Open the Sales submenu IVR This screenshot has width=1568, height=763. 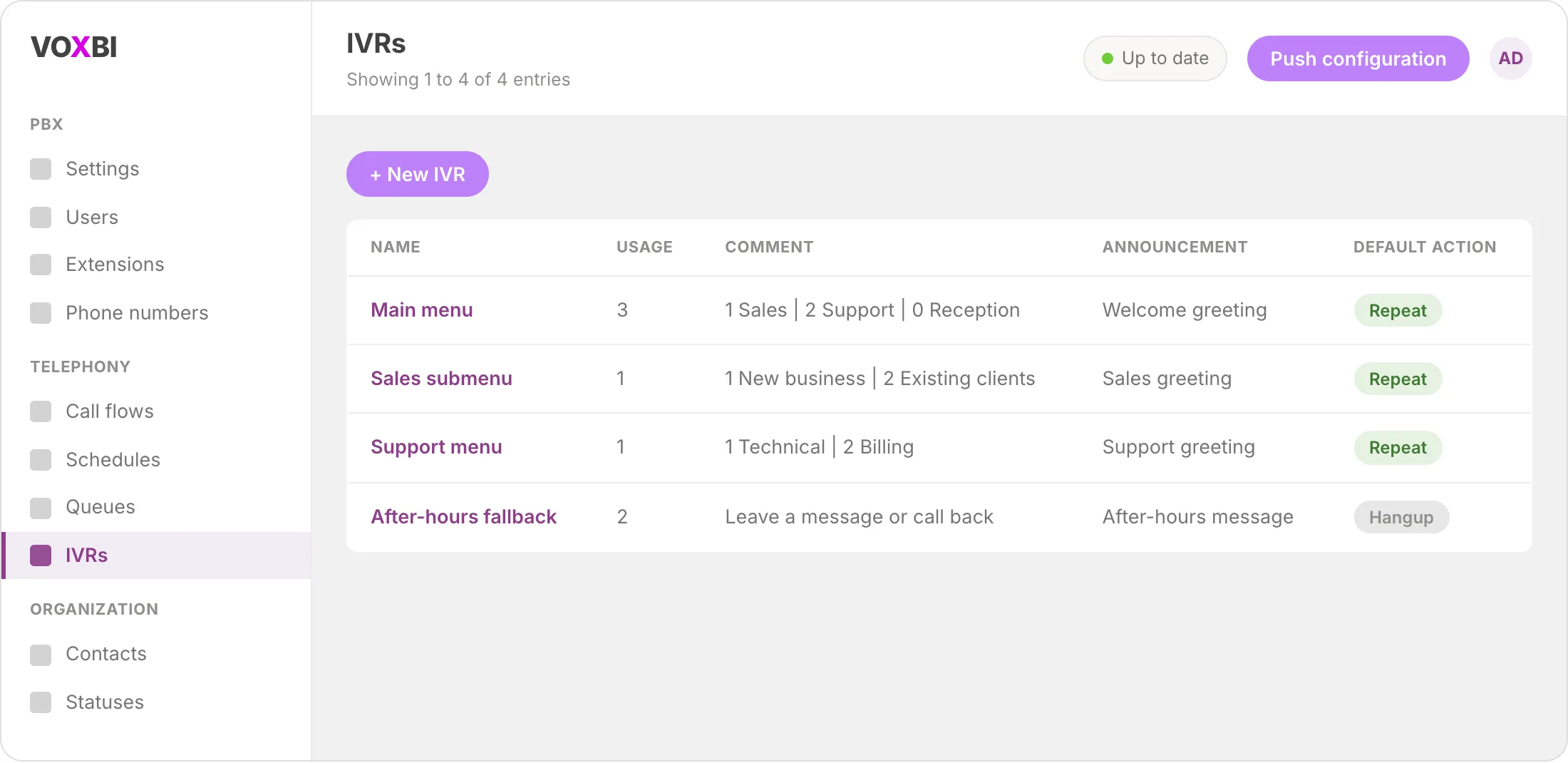tap(441, 379)
